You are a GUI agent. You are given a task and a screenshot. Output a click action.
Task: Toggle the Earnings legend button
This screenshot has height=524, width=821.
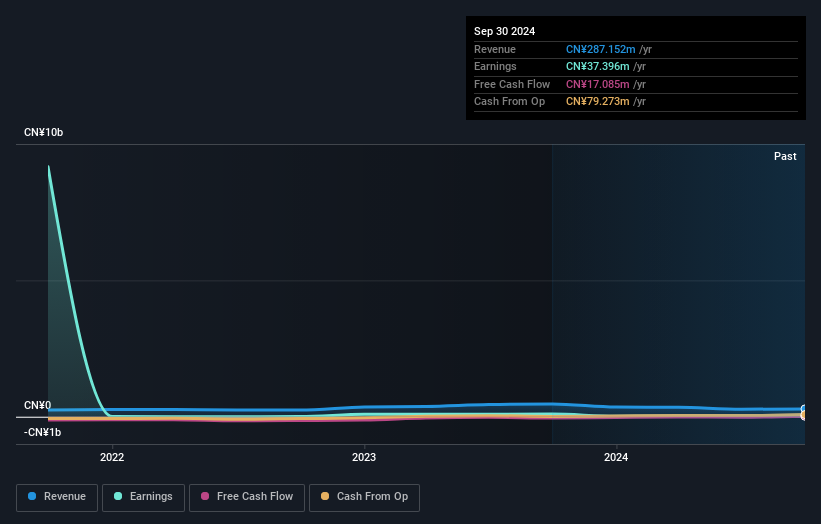143,497
